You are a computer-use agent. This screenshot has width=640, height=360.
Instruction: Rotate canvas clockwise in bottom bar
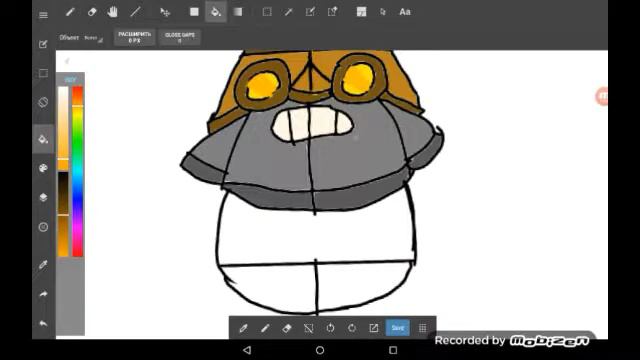tap(352, 328)
